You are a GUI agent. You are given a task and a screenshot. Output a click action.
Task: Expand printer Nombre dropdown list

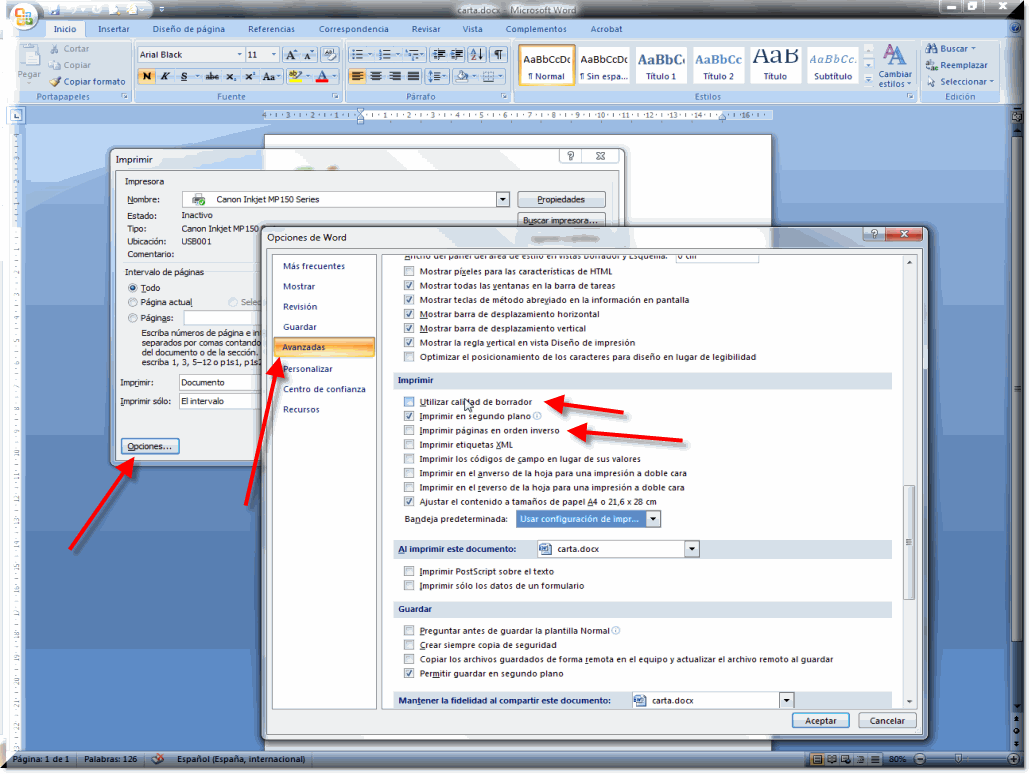(x=502, y=199)
